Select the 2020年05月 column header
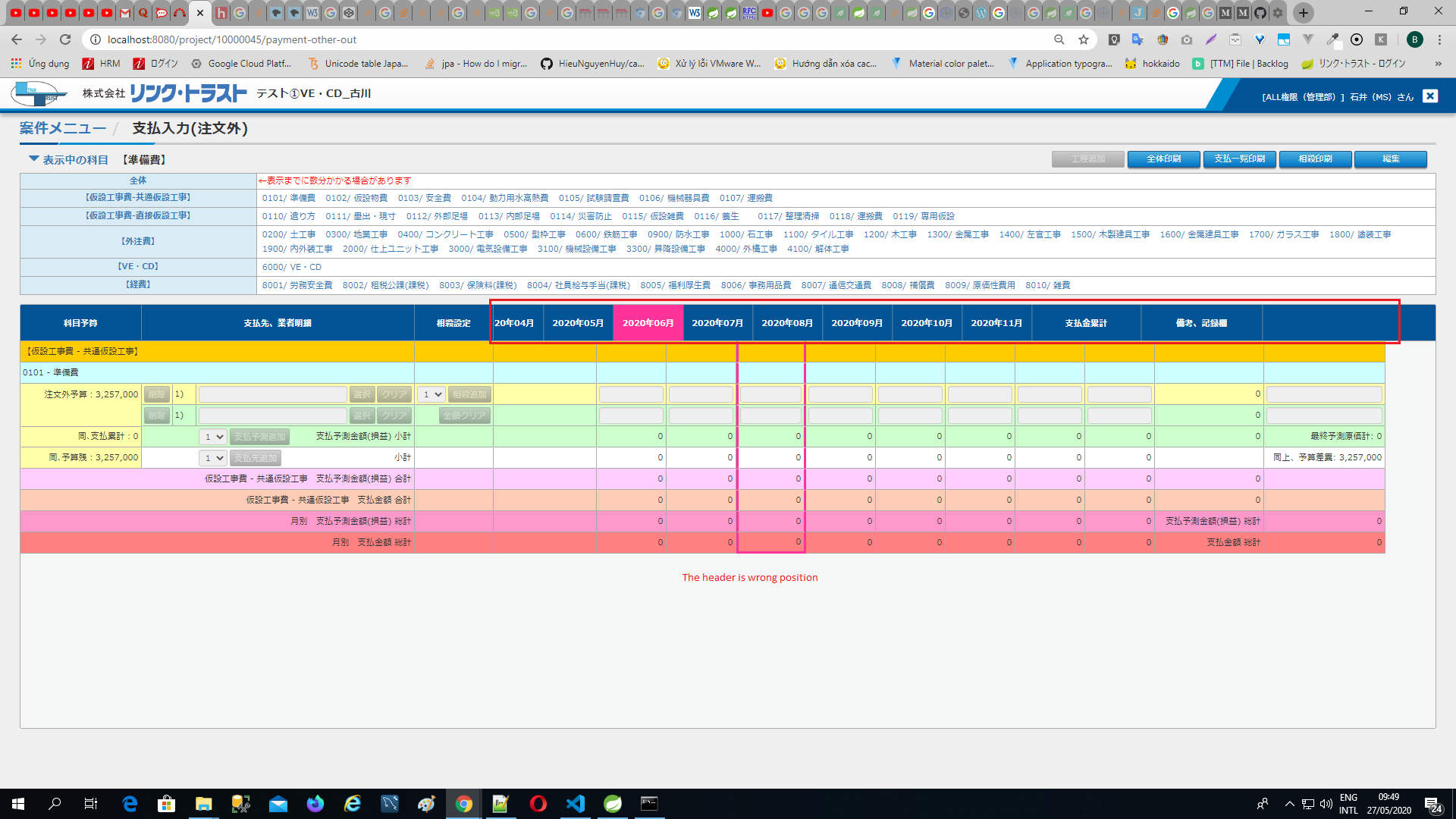 tap(578, 323)
